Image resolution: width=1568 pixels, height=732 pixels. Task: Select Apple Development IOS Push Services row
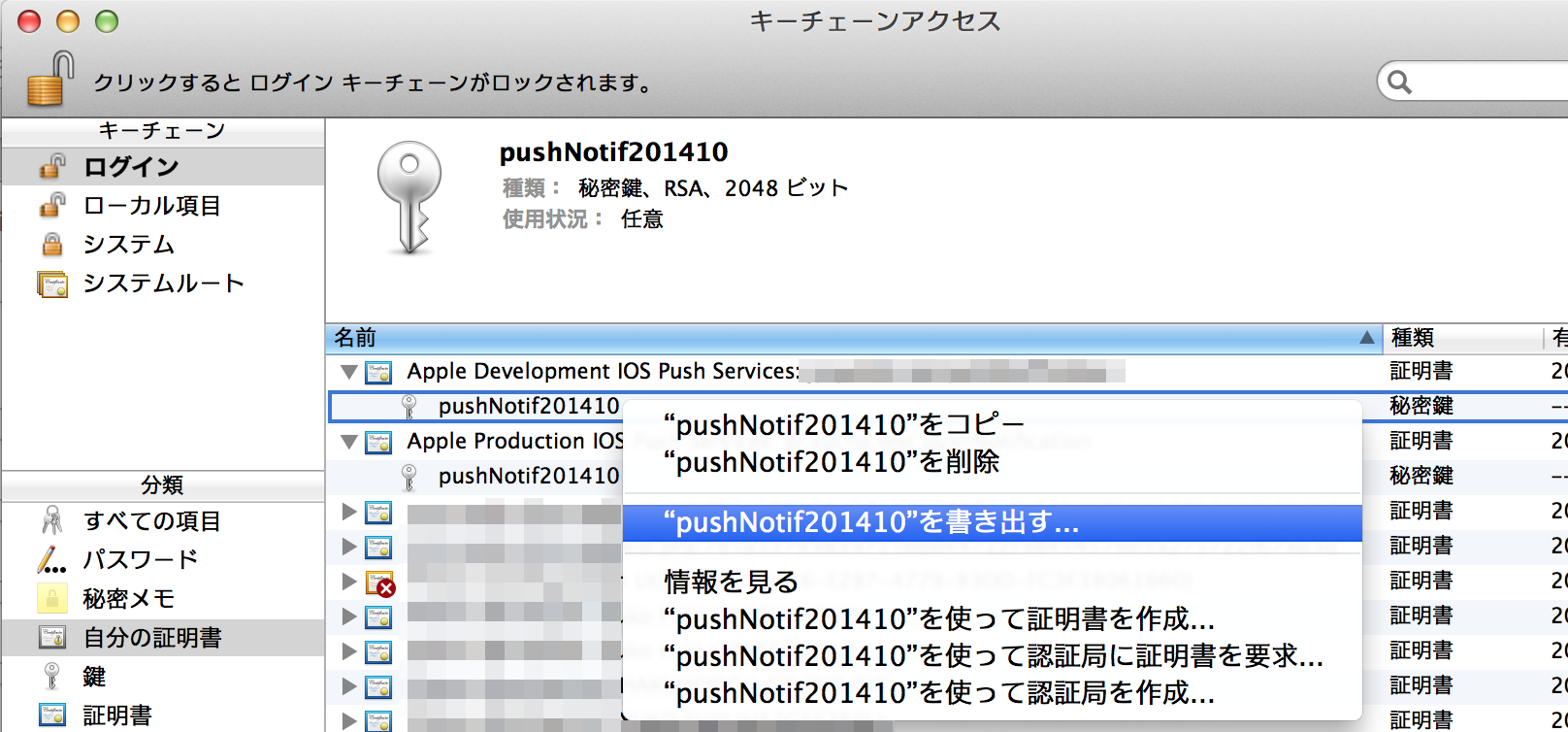click(947, 372)
